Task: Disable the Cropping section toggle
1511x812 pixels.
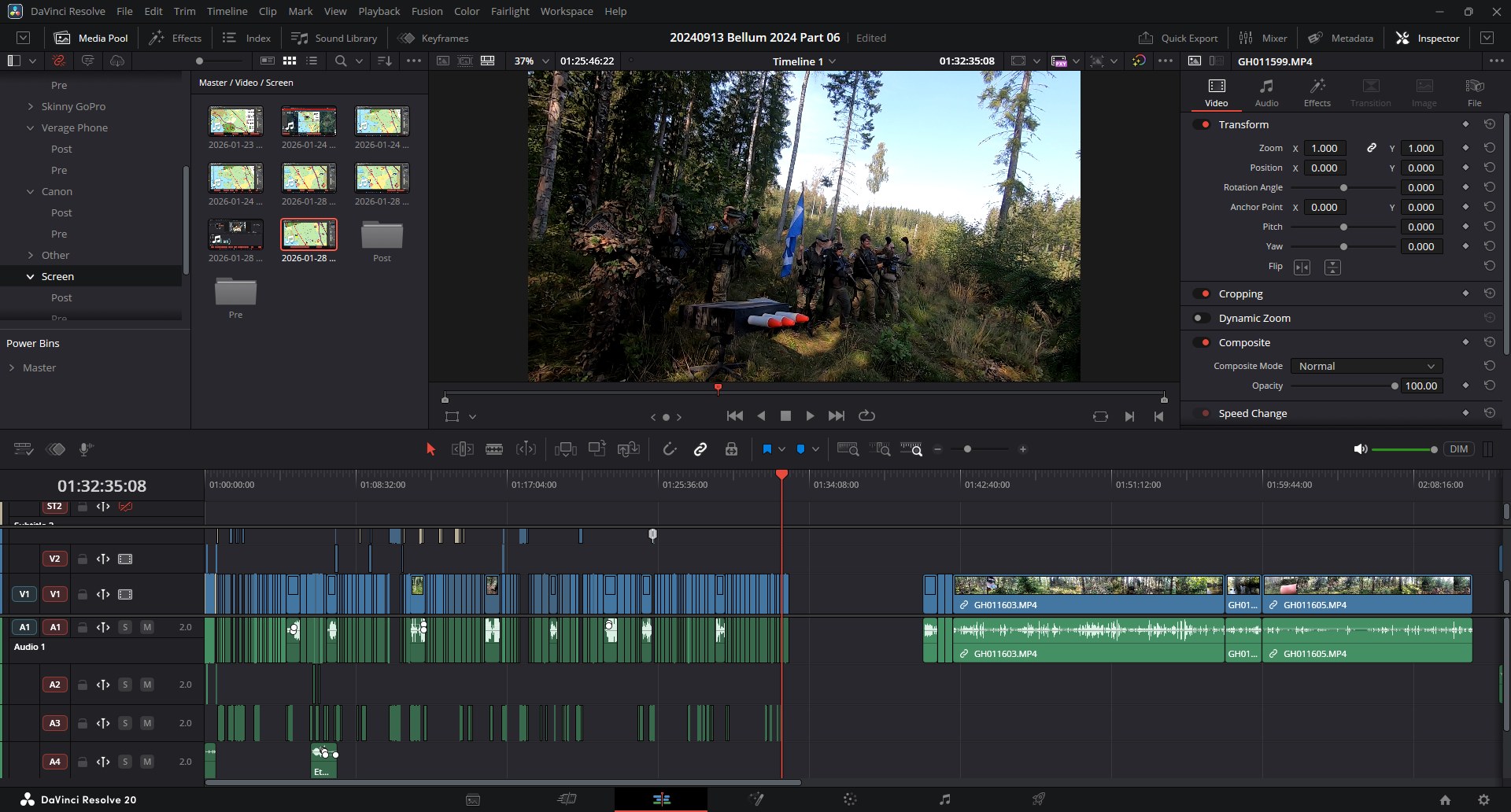Action: pos(1201,293)
